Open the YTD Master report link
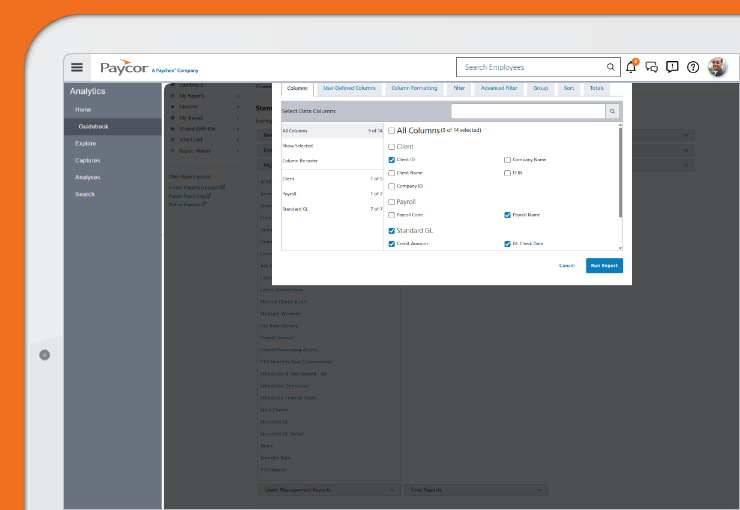Viewport: 740px width, 510px height. (273, 470)
